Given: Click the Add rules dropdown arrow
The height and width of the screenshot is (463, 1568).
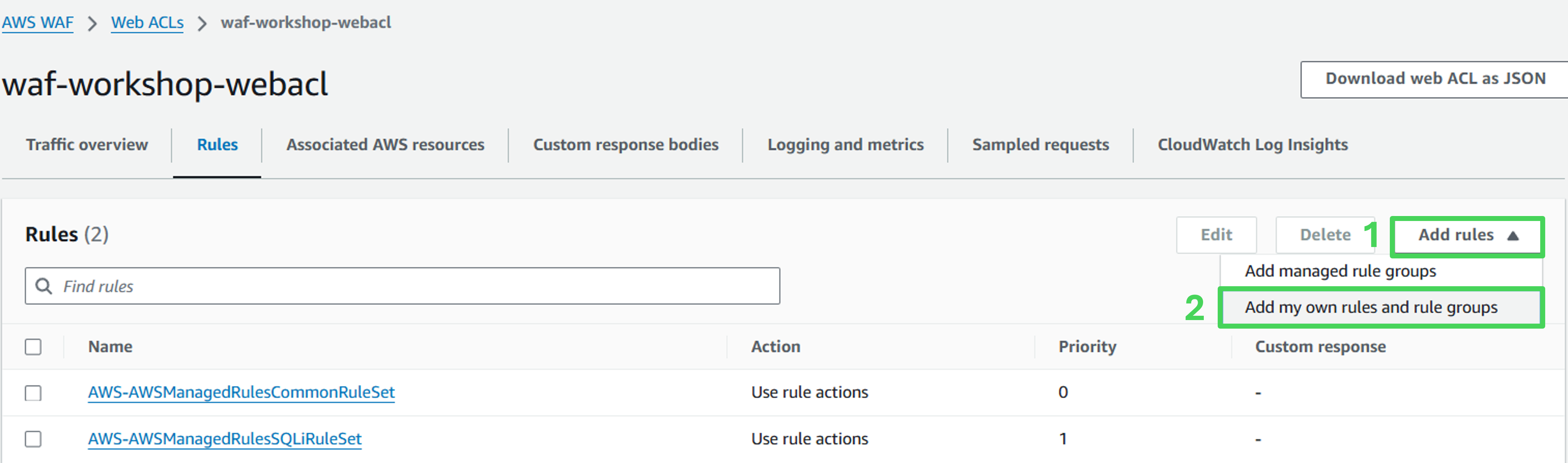Looking at the screenshot, I should pyautogui.click(x=1513, y=236).
